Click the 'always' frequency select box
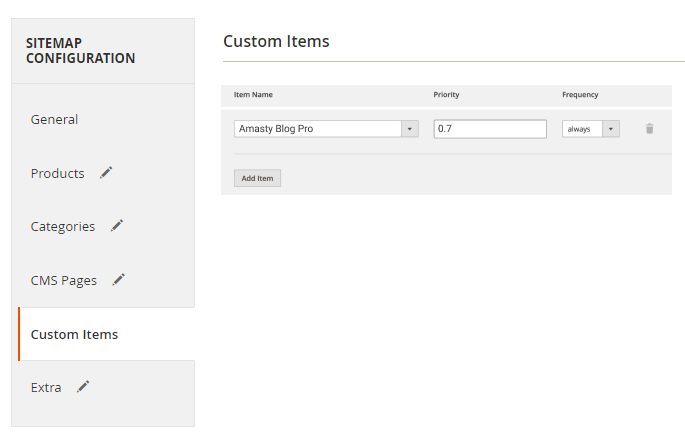This screenshot has width=685, height=438. tap(591, 129)
